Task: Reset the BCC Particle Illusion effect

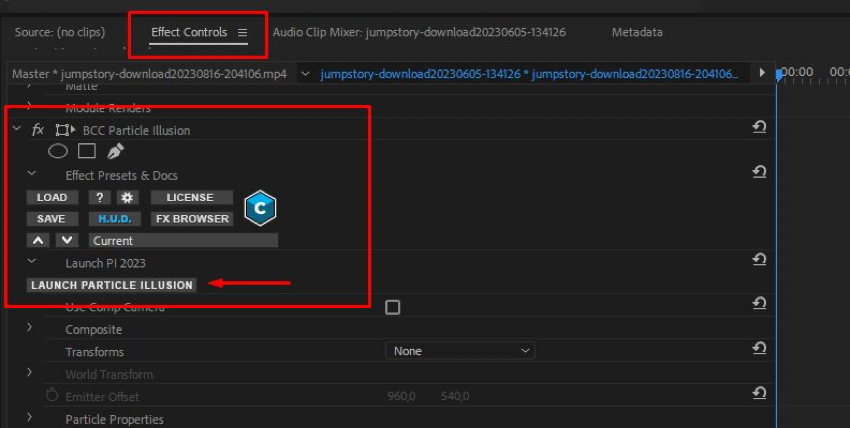Action: (x=759, y=127)
